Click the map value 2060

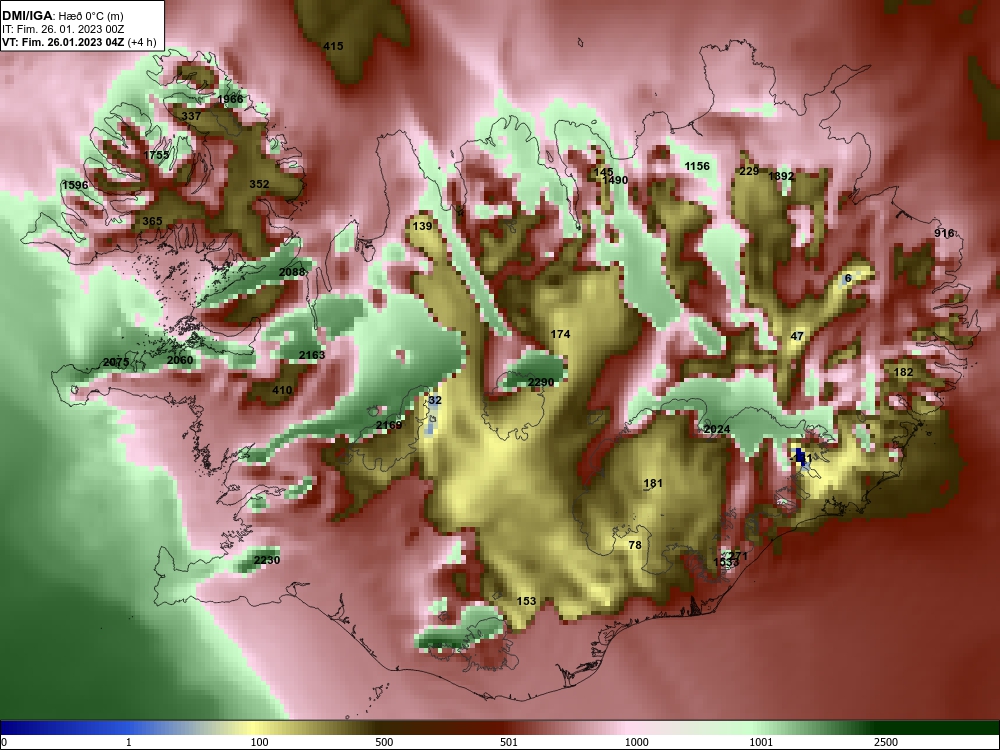click(x=180, y=360)
